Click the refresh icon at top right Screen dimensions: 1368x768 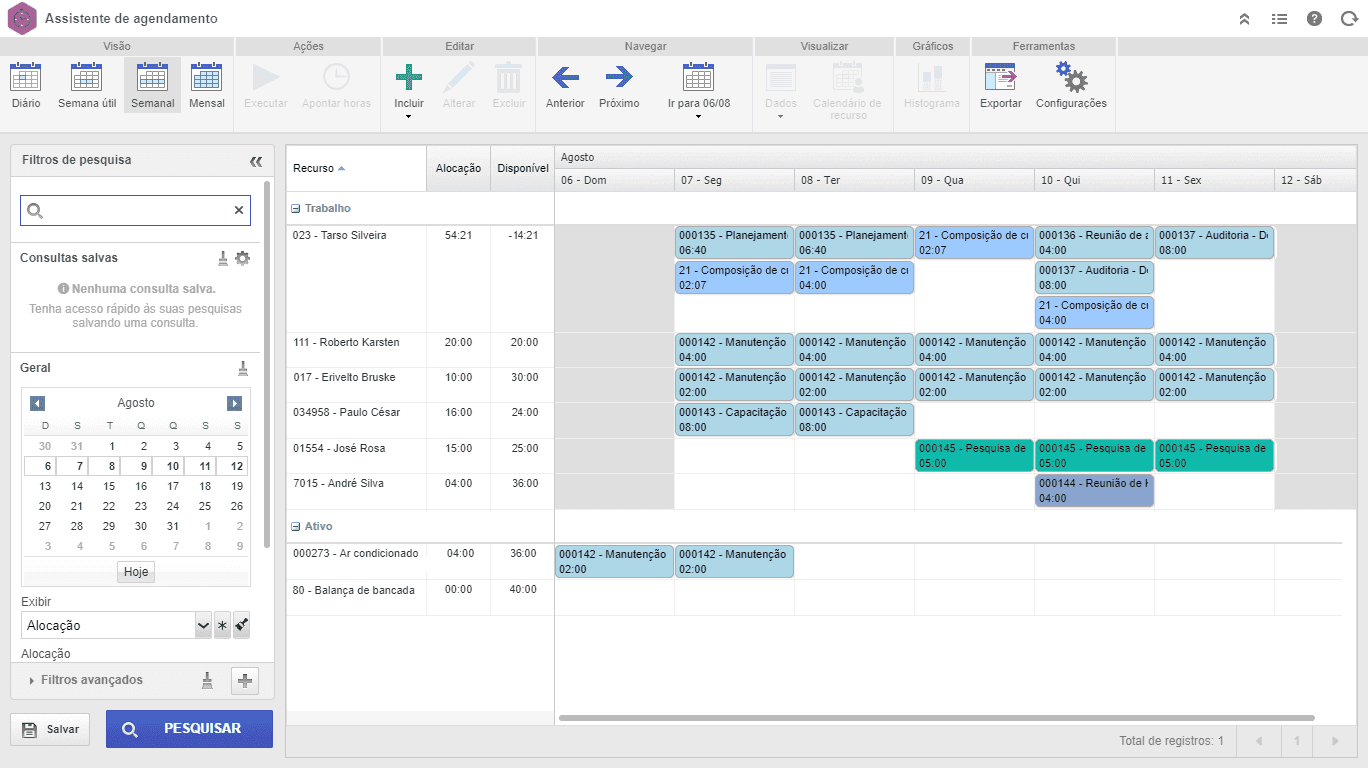point(1348,18)
